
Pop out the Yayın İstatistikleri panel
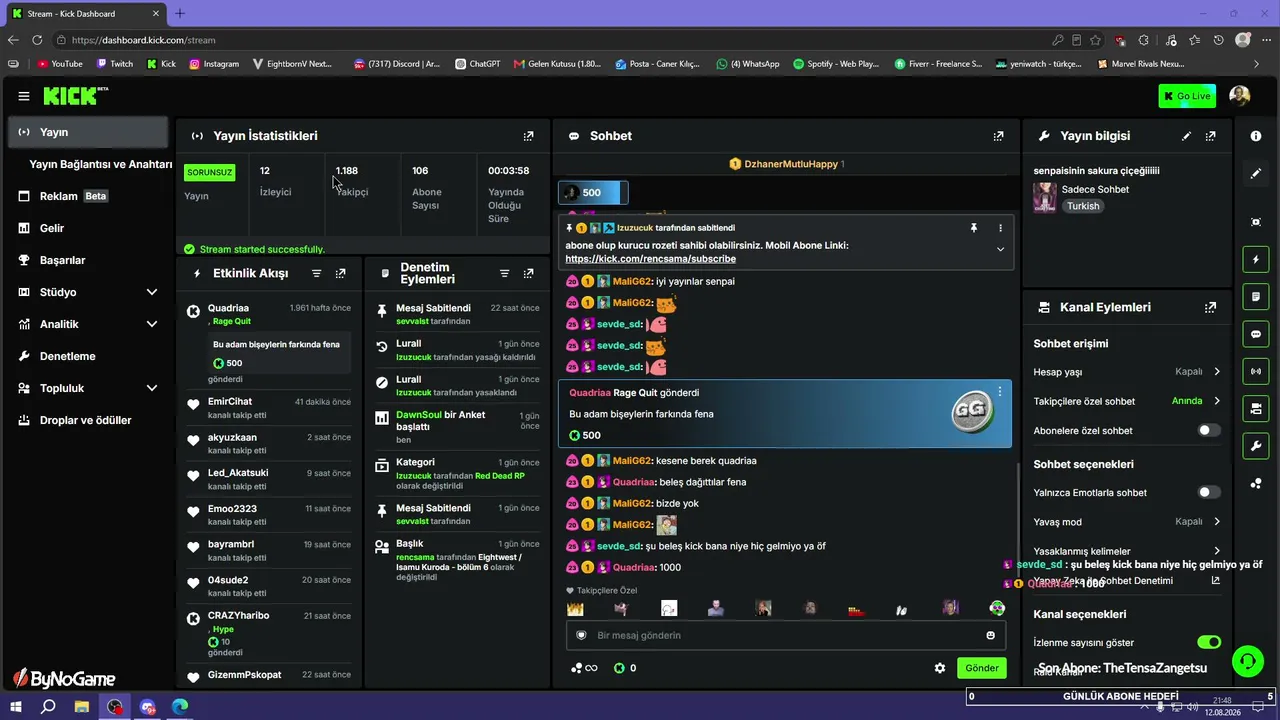coord(529,136)
